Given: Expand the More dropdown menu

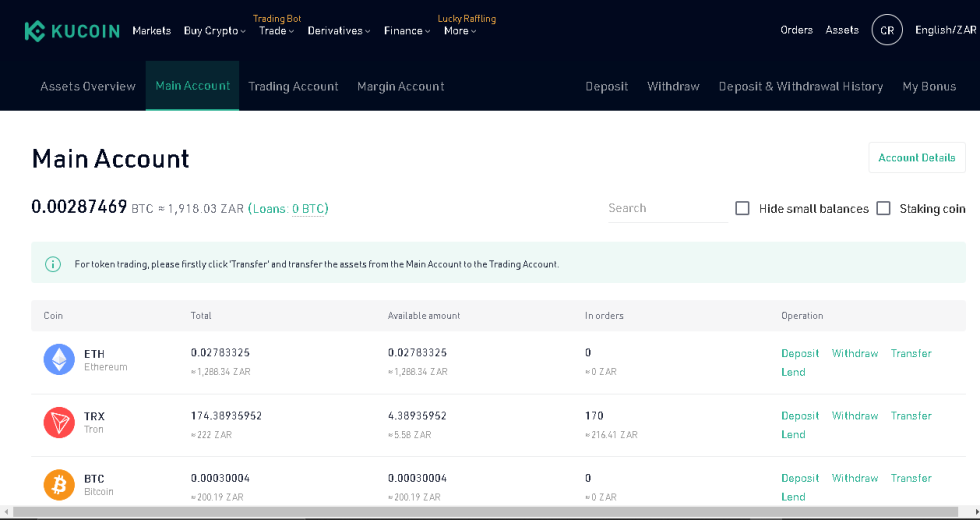Looking at the screenshot, I should (460, 31).
